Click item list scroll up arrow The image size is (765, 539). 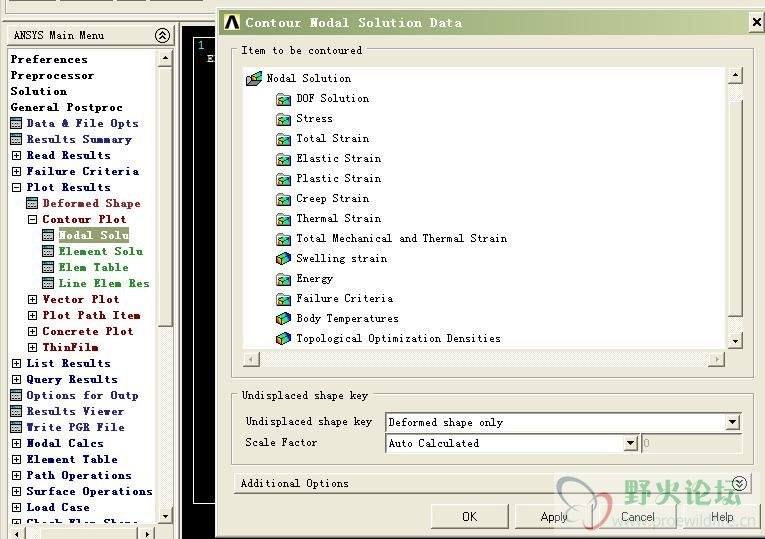(735, 76)
